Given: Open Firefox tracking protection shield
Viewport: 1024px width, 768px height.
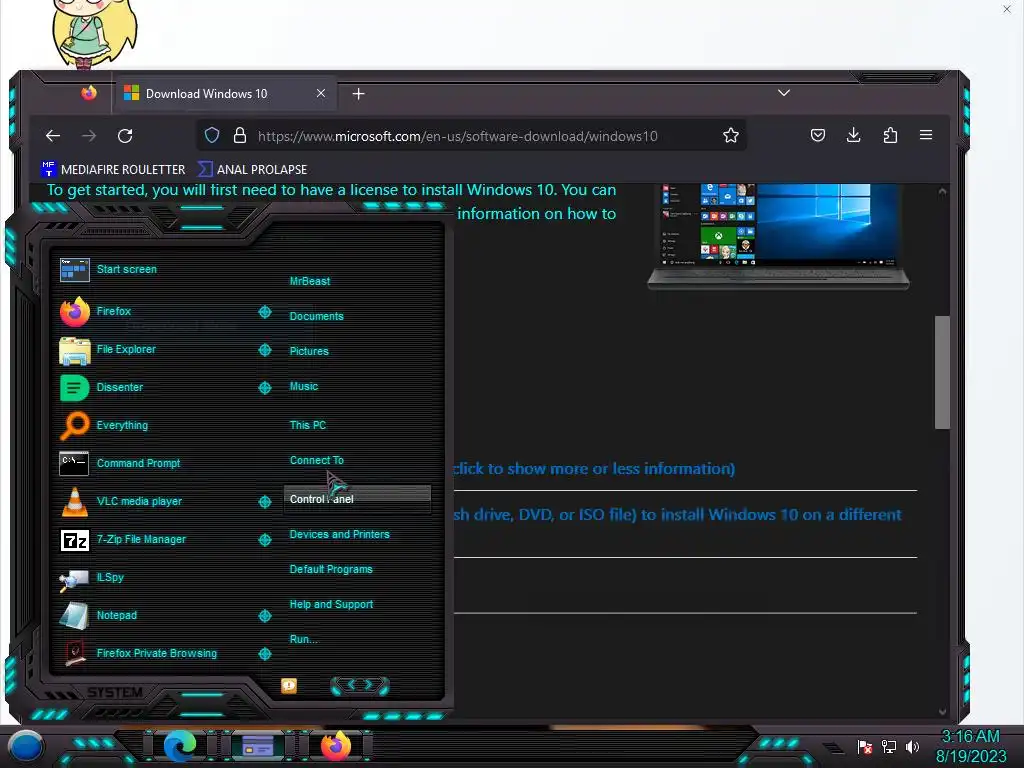Looking at the screenshot, I should click(212, 135).
